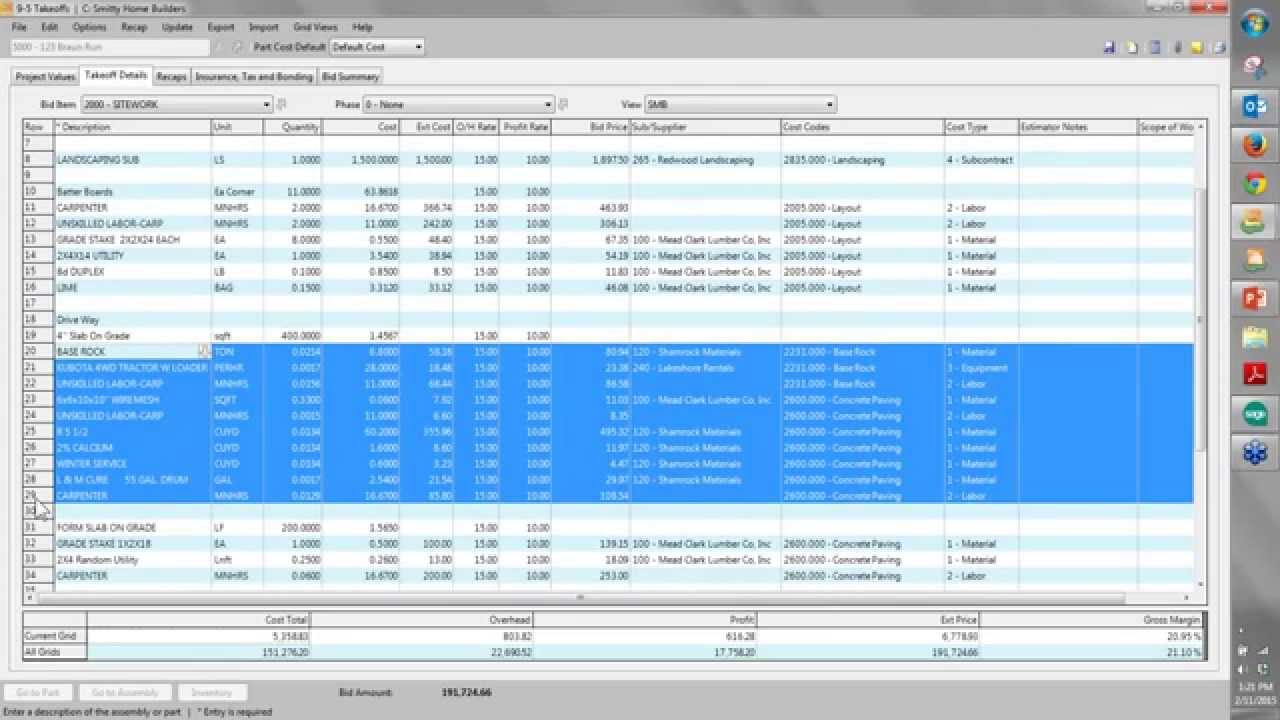Open the Update menu
This screenshot has height=720, width=1280.
click(x=177, y=27)
